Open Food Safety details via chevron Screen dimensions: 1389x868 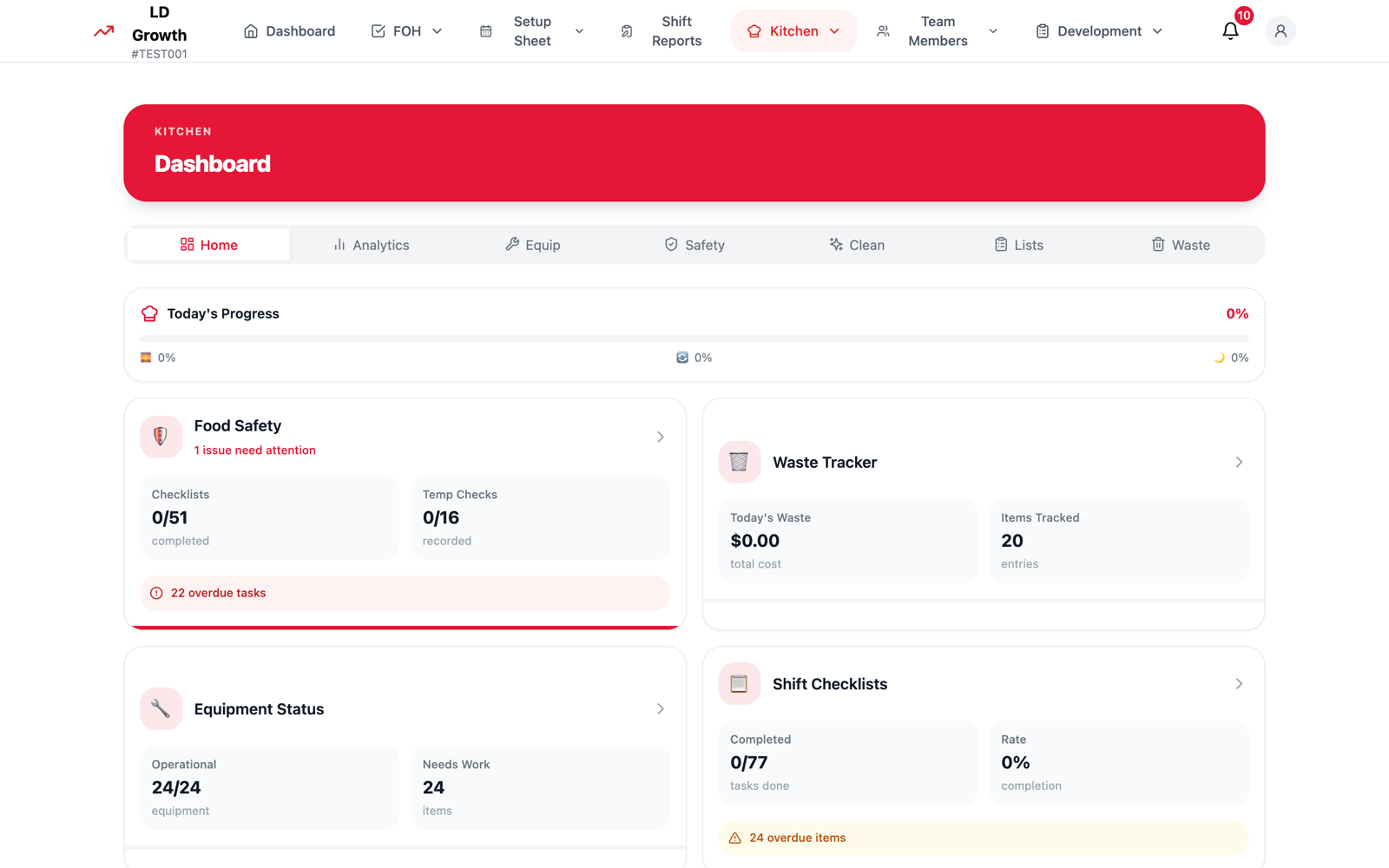click(661, 437)
